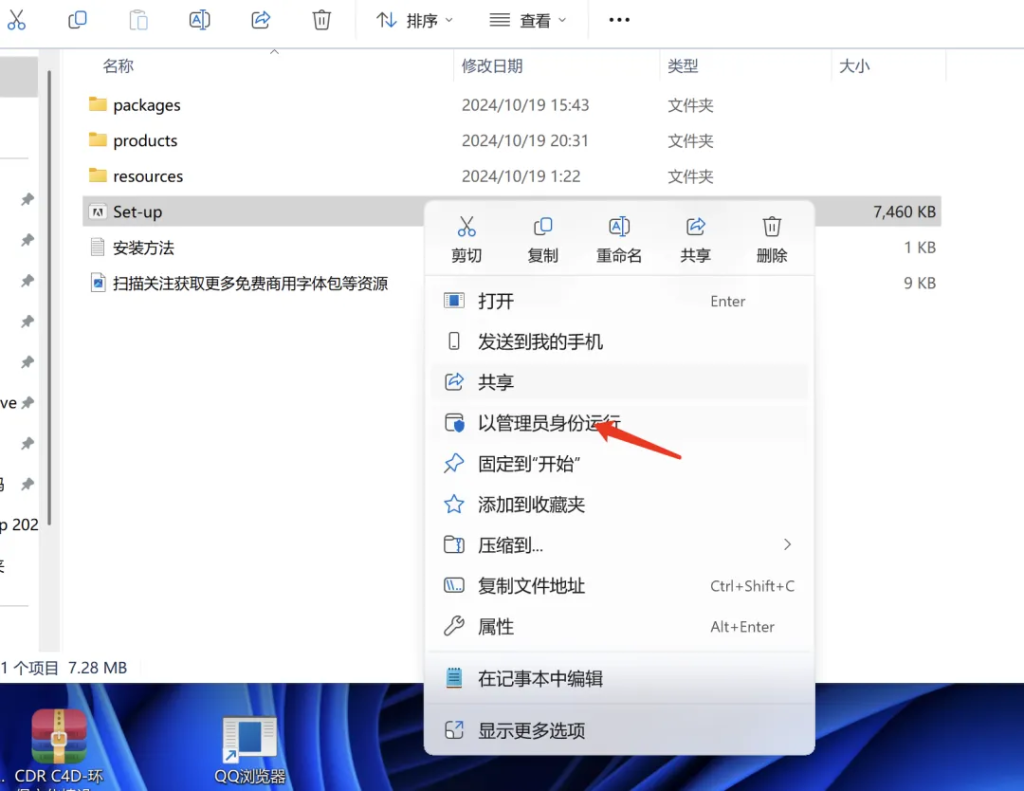
Task: Click the 删除 button in context menu
Action: click(772, 240)
